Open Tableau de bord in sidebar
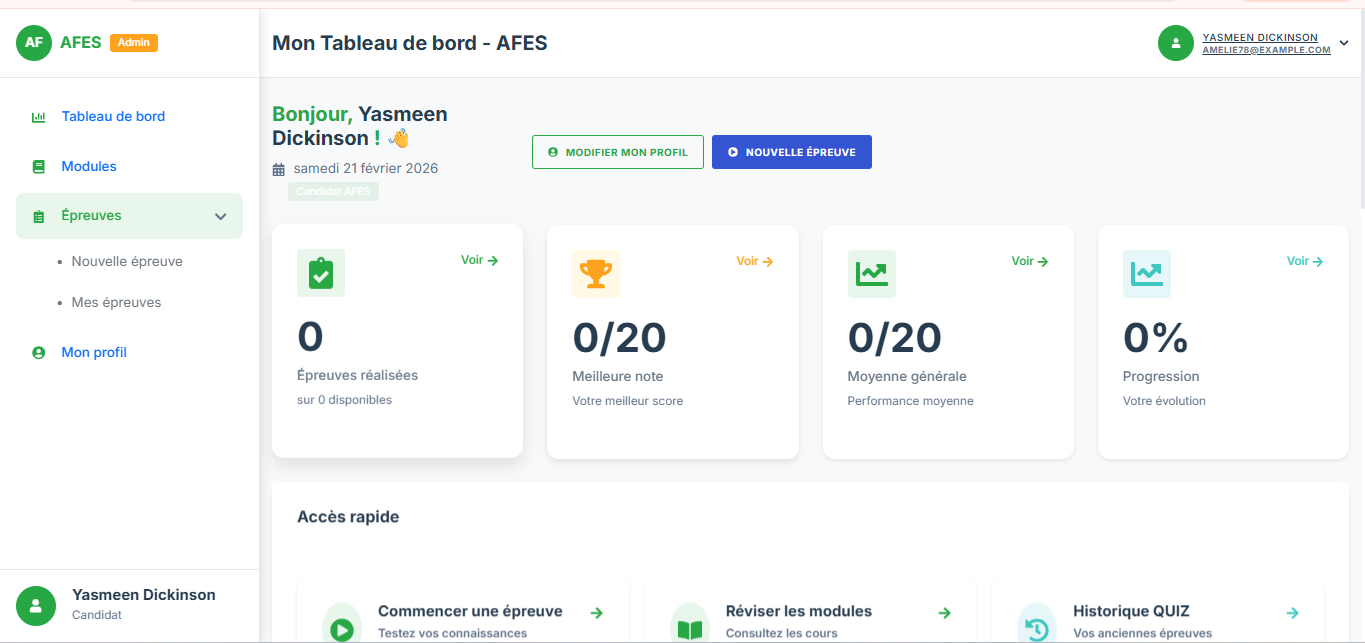 [x=113, y=116]
